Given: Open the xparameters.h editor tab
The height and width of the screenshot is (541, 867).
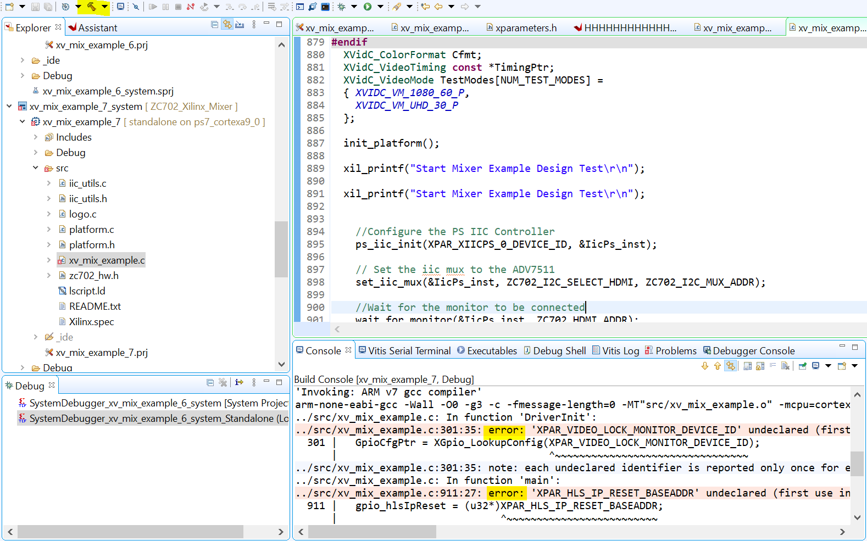Looking at the screenshot, I should tap(521, 28).
